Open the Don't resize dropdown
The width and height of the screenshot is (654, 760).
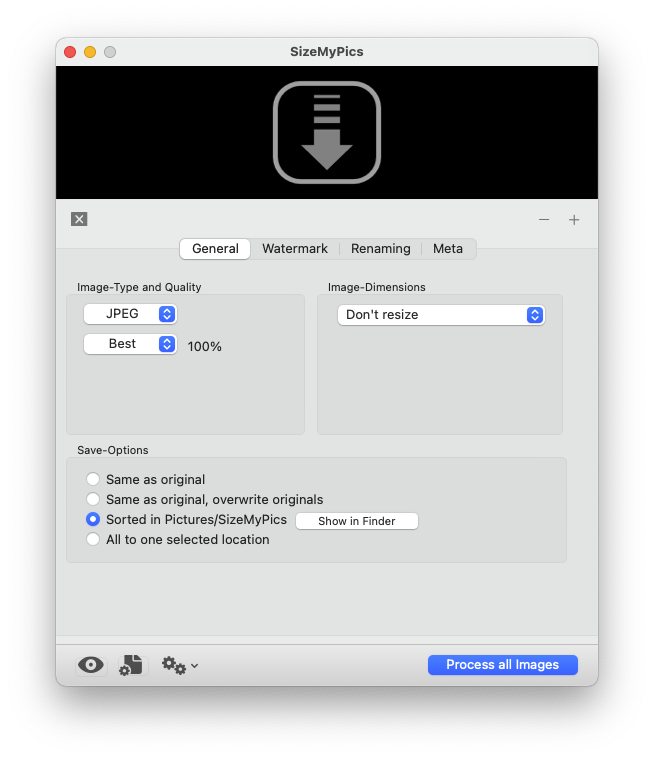(x=441, y=315)
